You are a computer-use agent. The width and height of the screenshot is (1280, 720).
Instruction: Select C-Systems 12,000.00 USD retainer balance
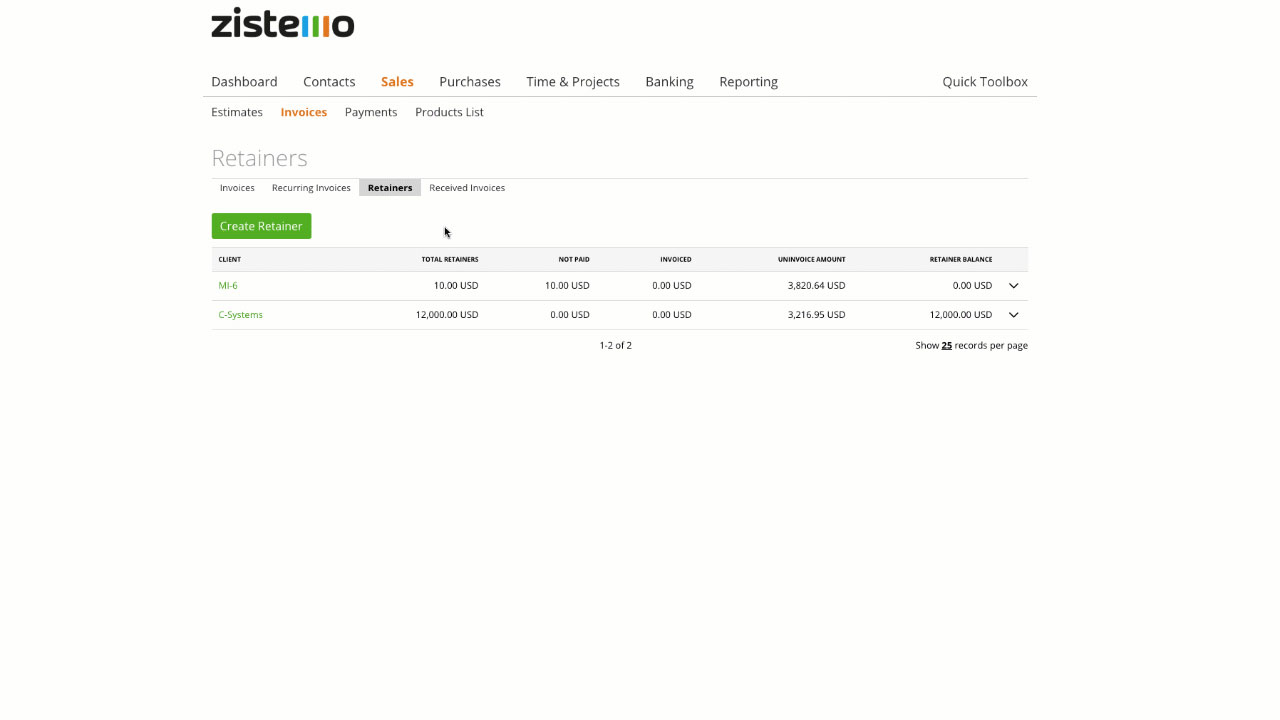[961, 315]
